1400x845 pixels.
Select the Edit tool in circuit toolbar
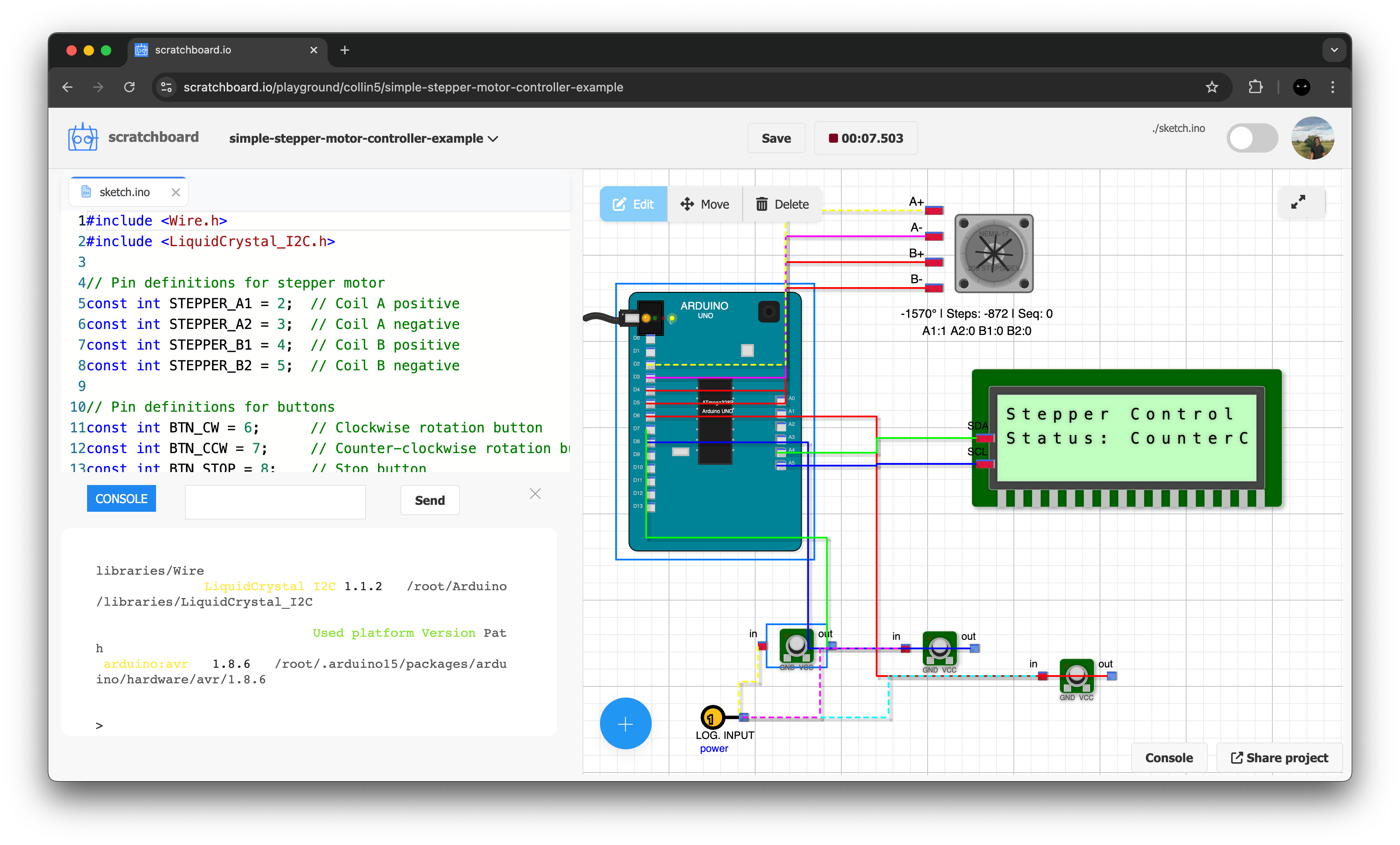[x=633, y=204]
